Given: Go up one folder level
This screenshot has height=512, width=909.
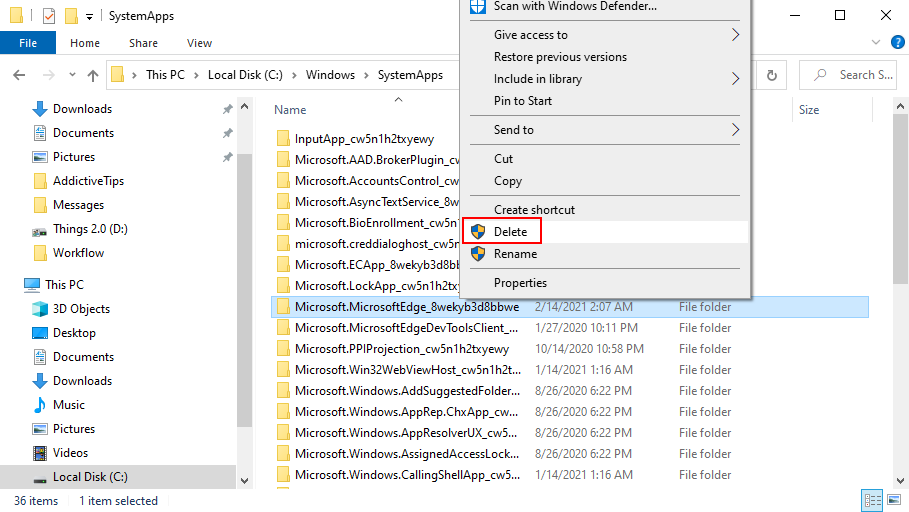Looking at the screenshot, I should tap(93, 75).
